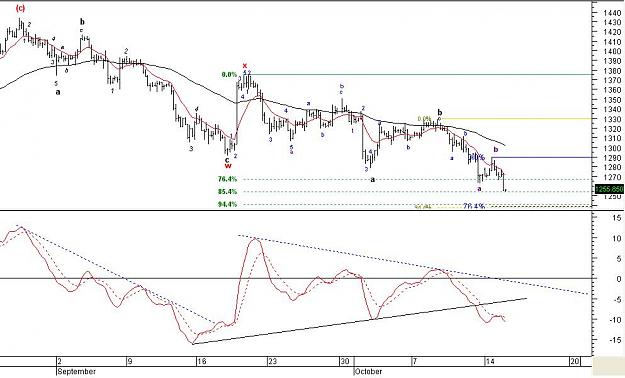Click date label 23 on time axis
625x378 pixels.
click(x=272, y=362)
